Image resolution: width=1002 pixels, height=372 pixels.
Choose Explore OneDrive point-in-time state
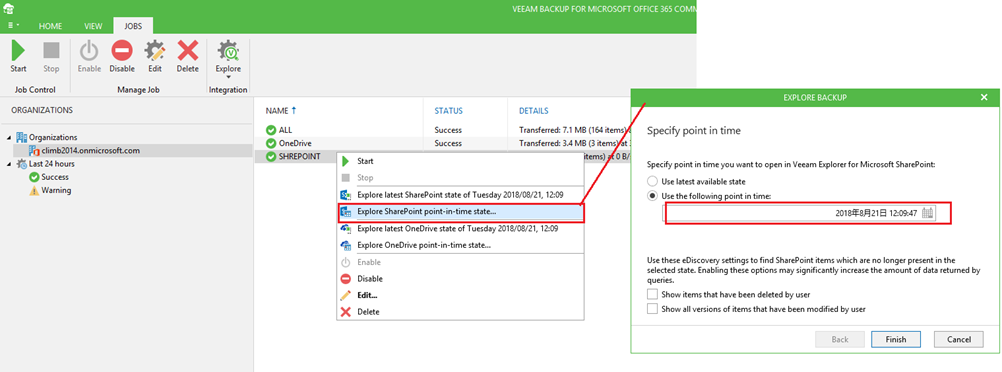pyautogui.click(x=461, y=245)
